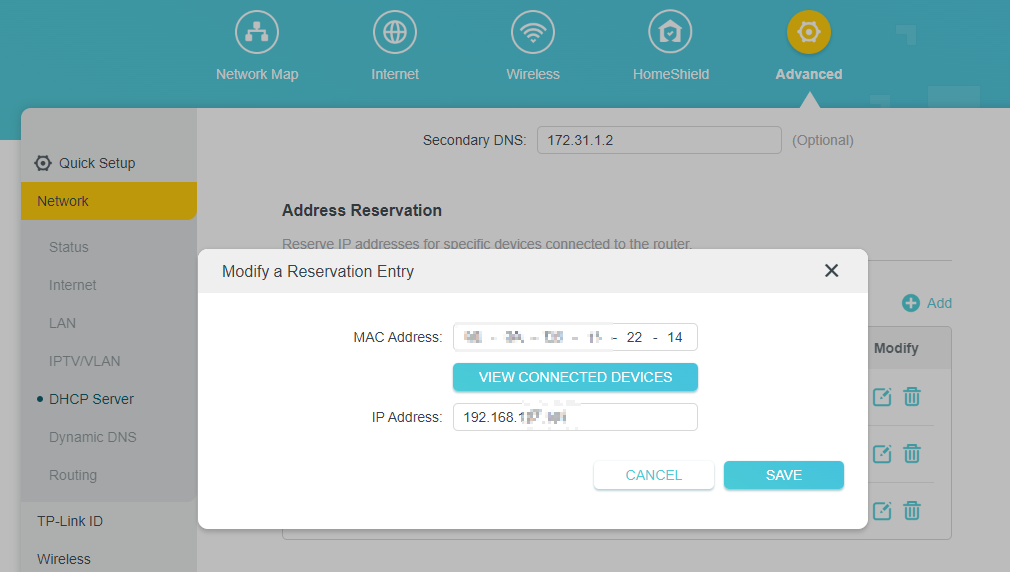Open the HomeShield house icon
The image size is (1010, 572).
click(670, 32)
